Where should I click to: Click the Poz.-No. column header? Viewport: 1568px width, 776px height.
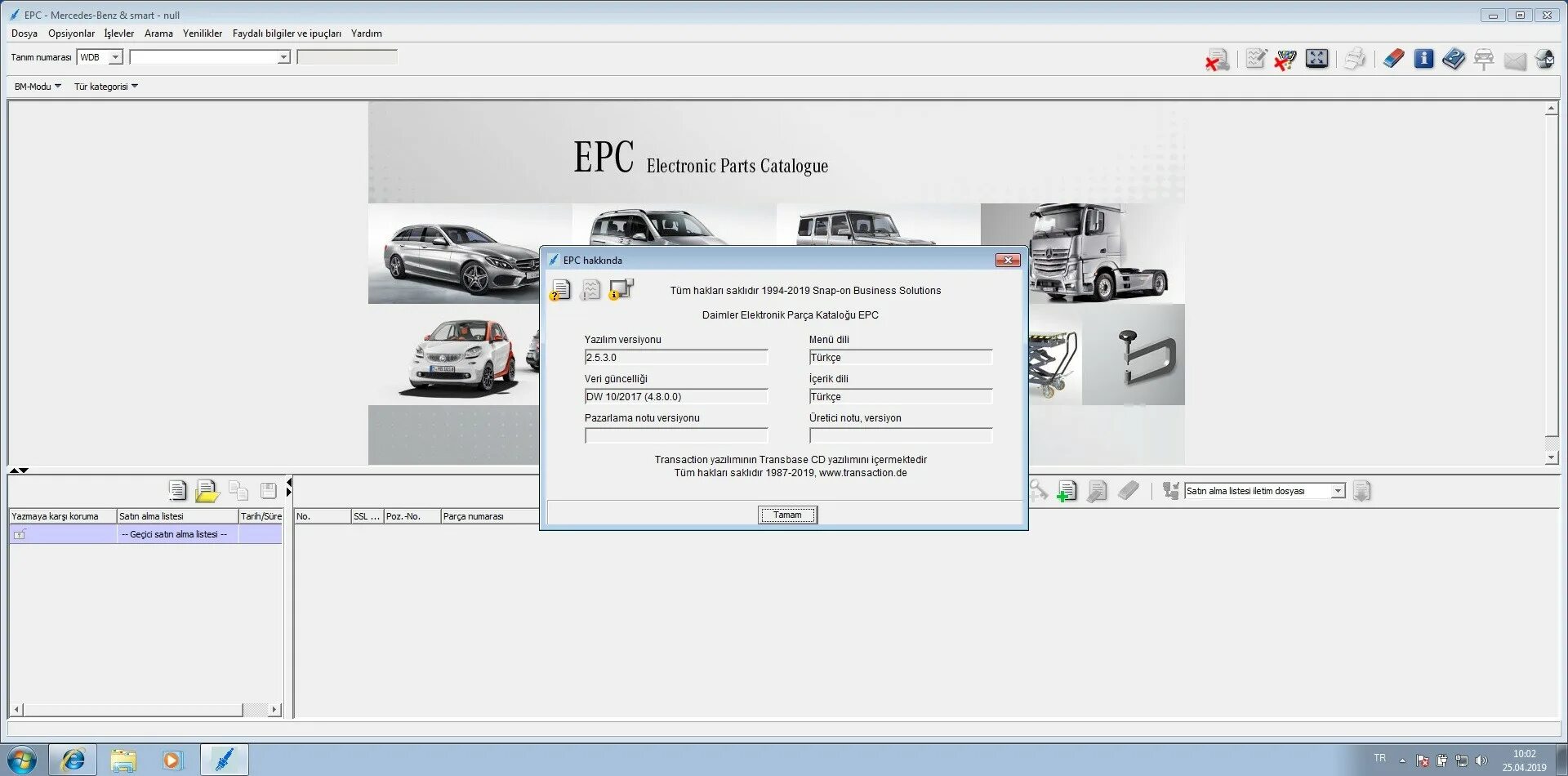[412, 516]
